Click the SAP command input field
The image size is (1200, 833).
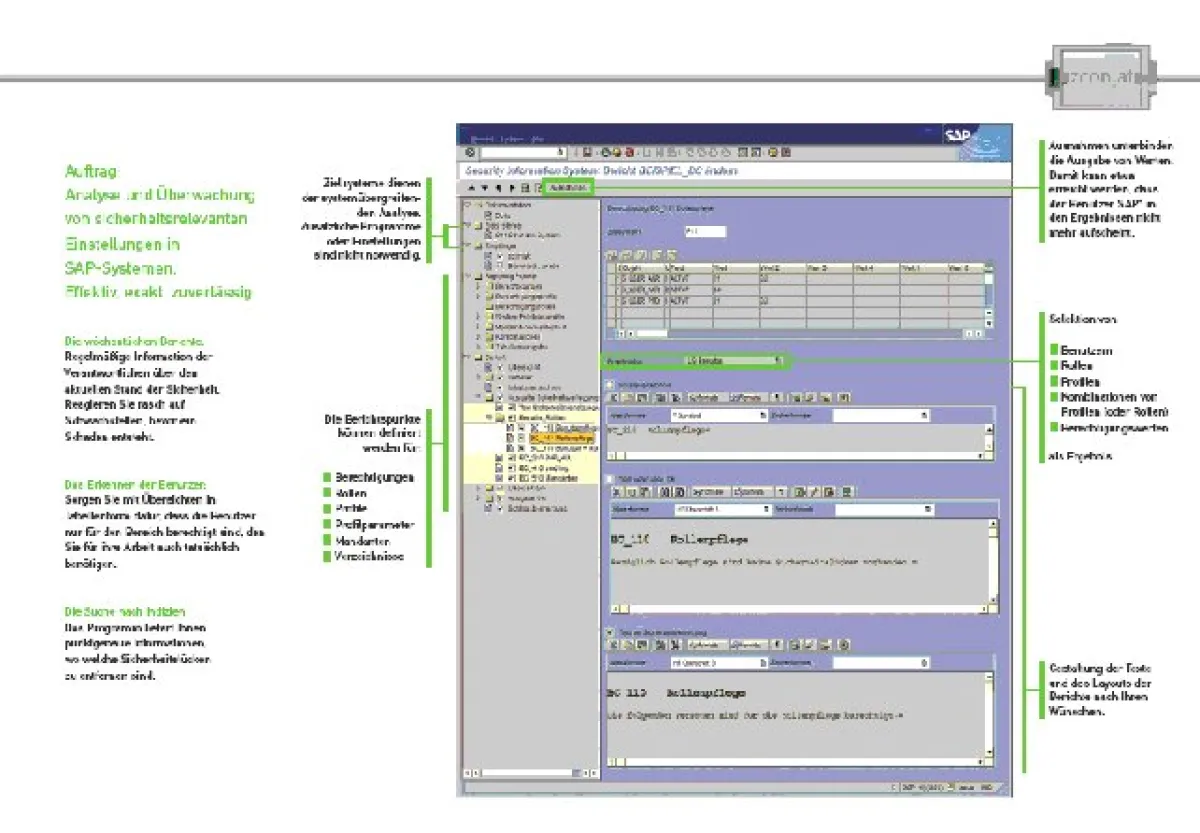[x=520, y=152]
